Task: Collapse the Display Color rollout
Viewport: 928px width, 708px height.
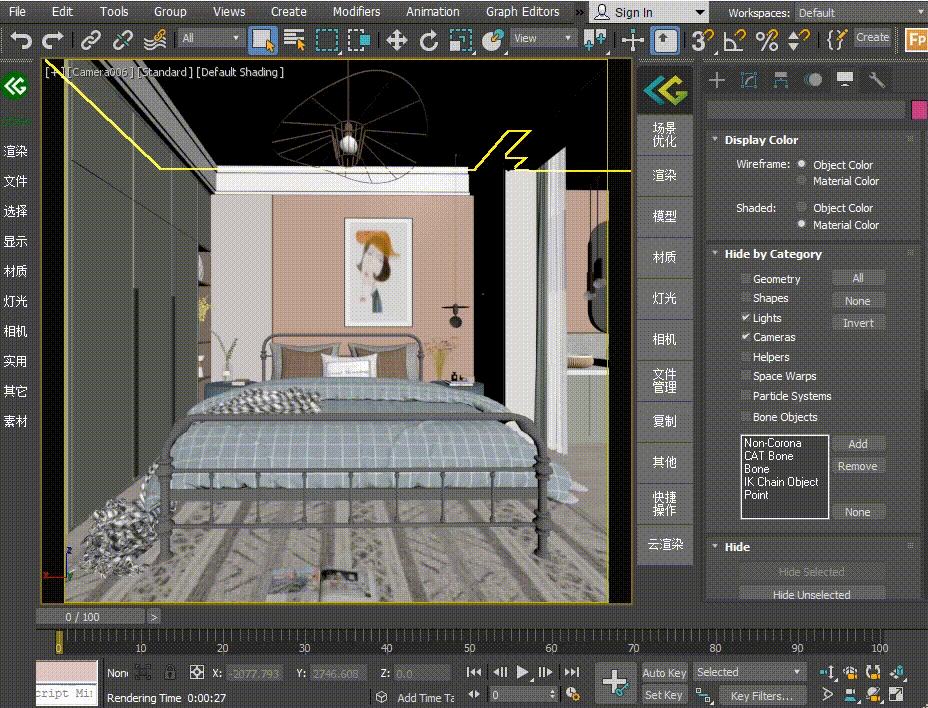Action: coord(761,140)
